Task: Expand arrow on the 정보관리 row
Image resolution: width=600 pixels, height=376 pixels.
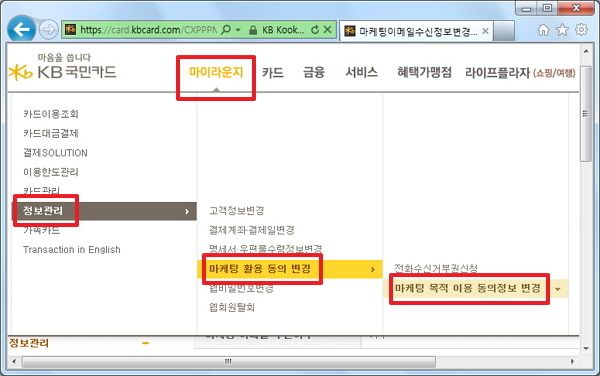Action: point(187,211)
